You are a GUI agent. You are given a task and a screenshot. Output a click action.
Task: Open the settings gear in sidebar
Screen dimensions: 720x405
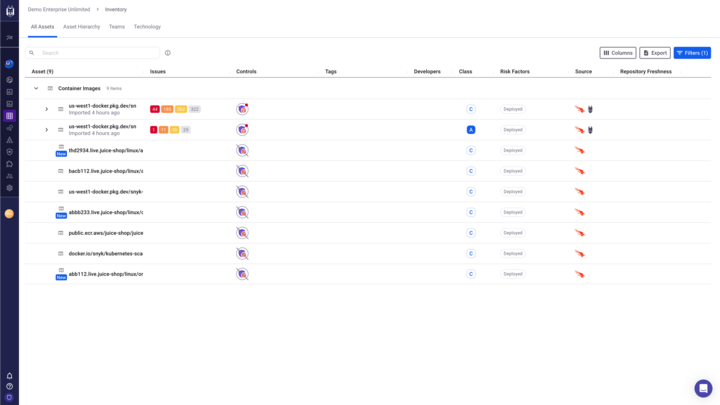click(9, 188)
